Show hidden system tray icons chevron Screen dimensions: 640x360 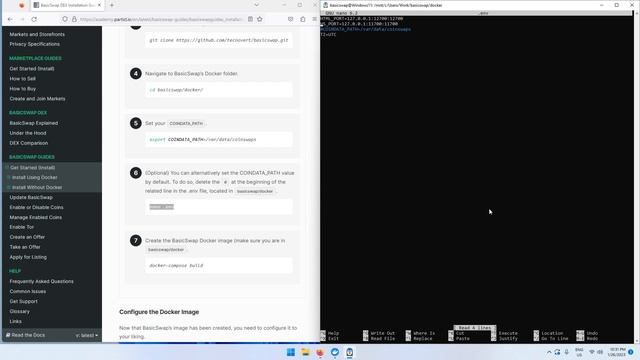coord(549,352)
